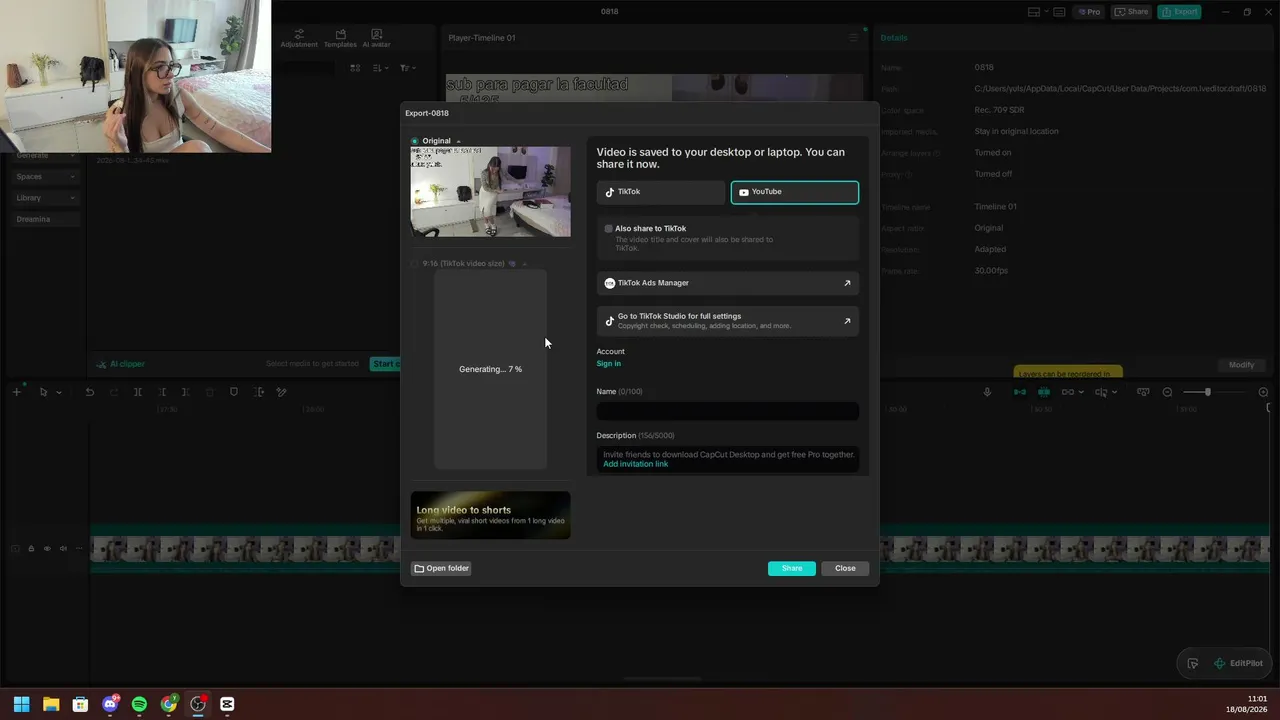
Task: Open Spotify from the taskbar
Action: coord(139,704)
